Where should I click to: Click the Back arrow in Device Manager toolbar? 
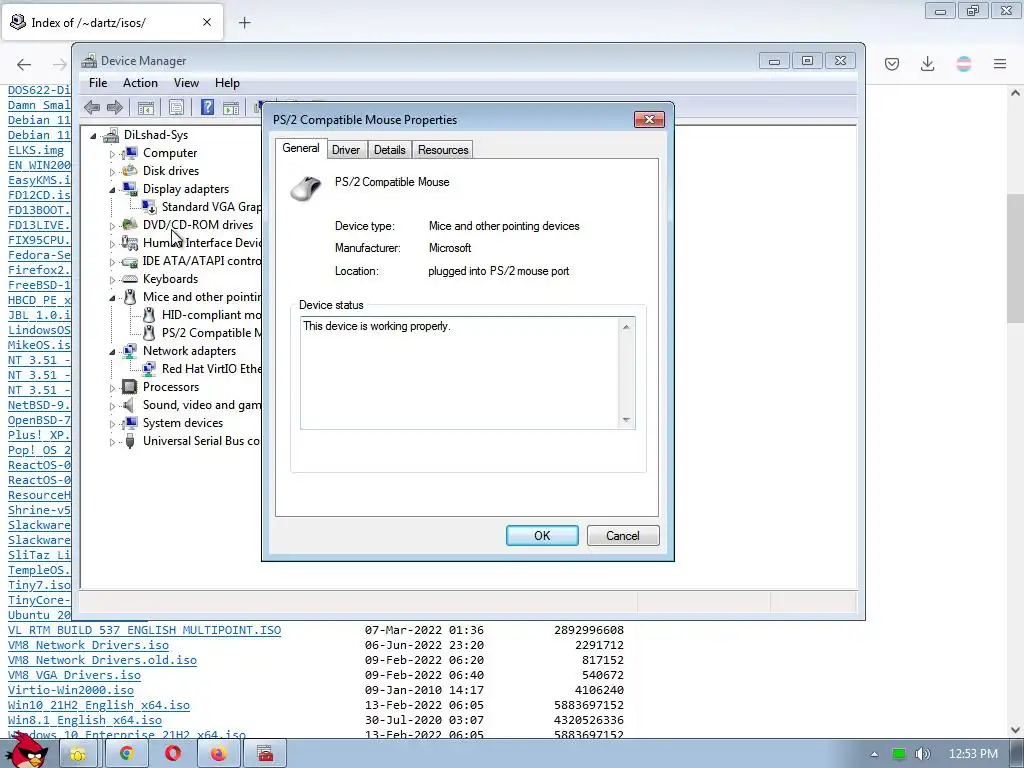92,107
